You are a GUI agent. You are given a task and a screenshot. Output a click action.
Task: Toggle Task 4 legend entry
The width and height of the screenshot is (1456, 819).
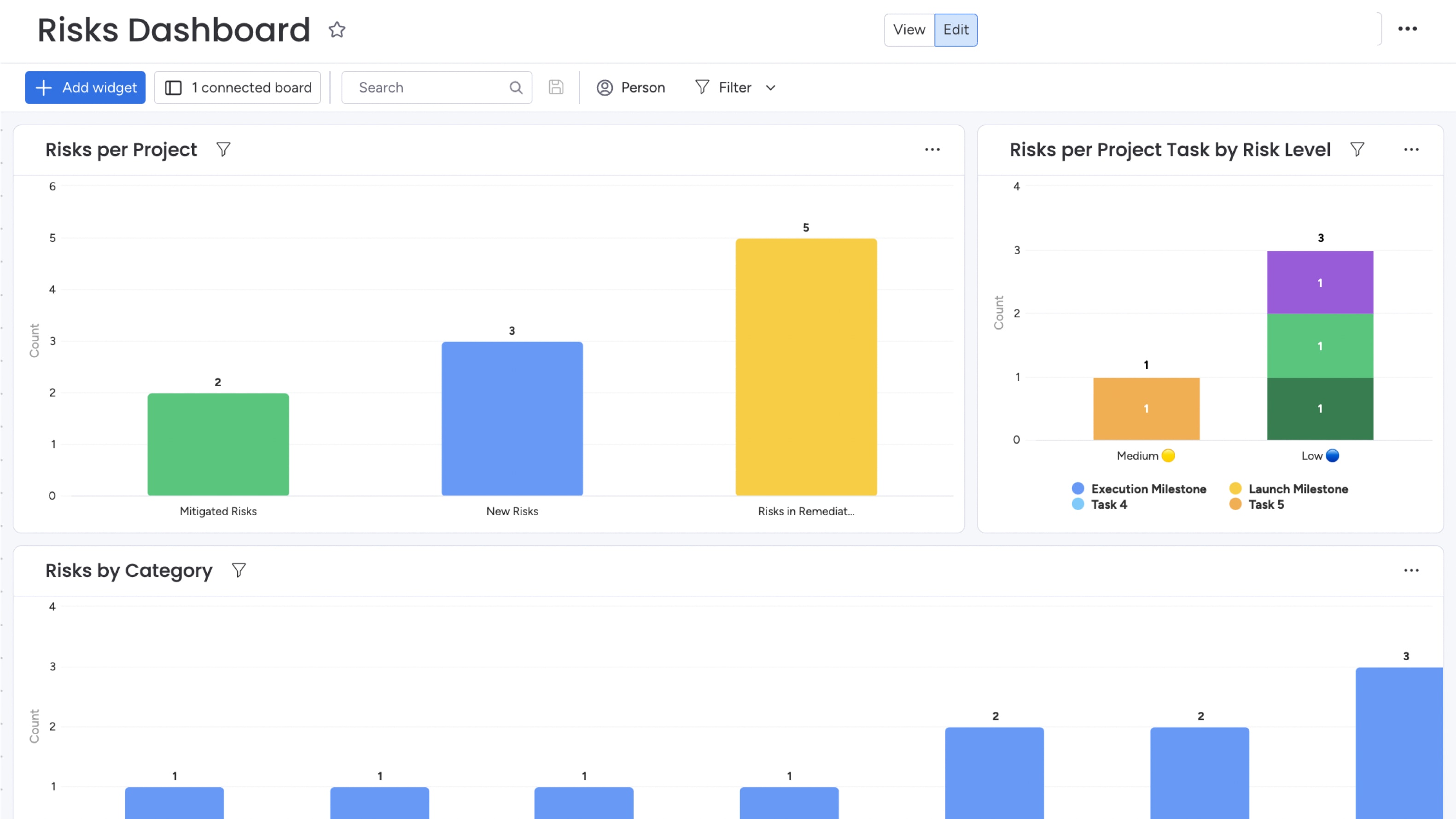pos(1099,504)
